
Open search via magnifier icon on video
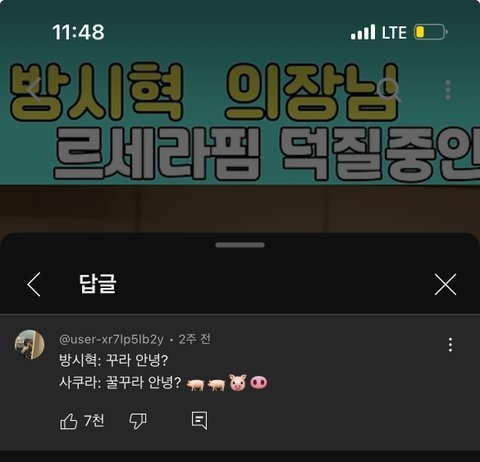click(x=388, y=90)
